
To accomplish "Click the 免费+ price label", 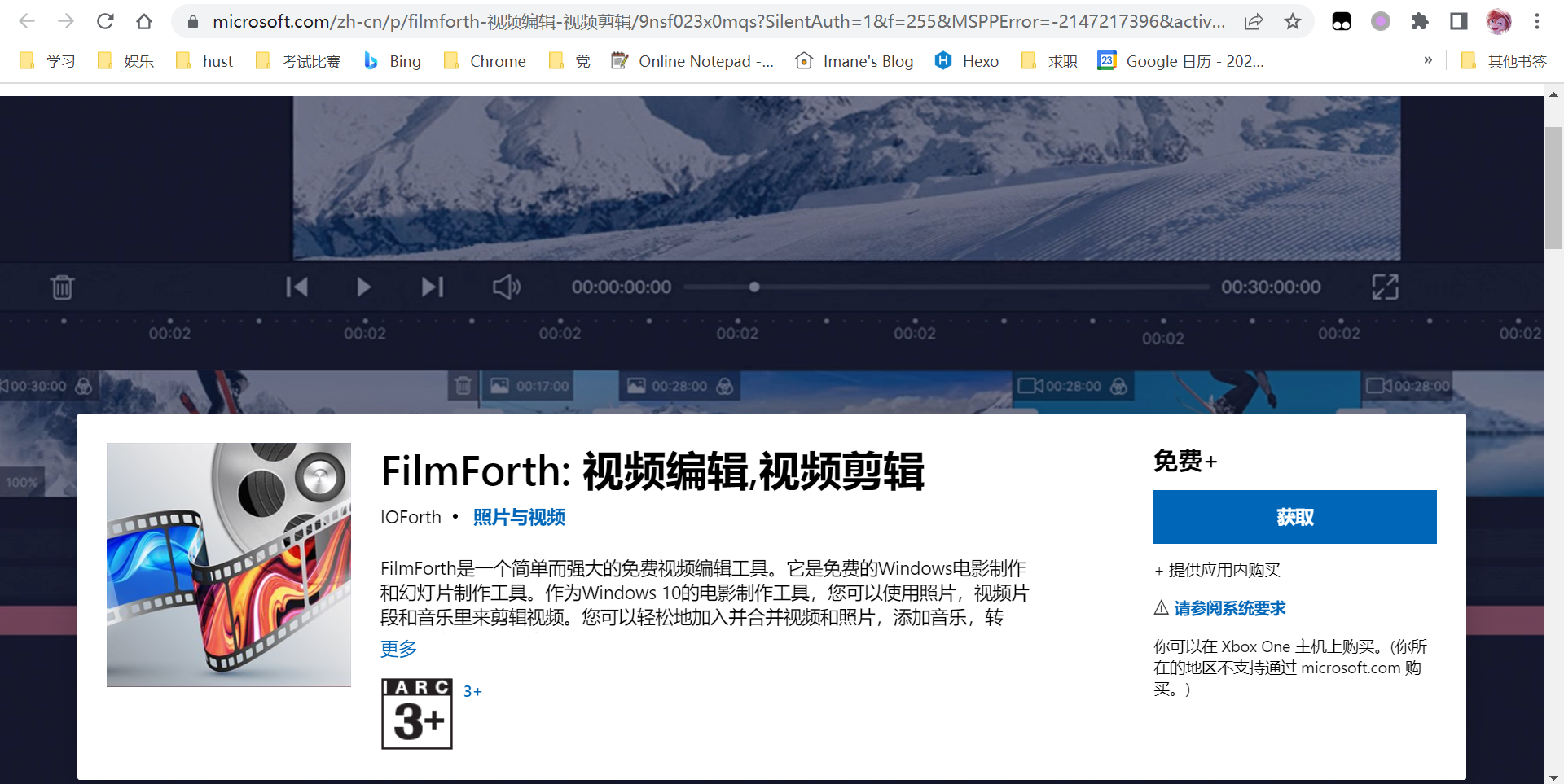I will pos(1185,462).
